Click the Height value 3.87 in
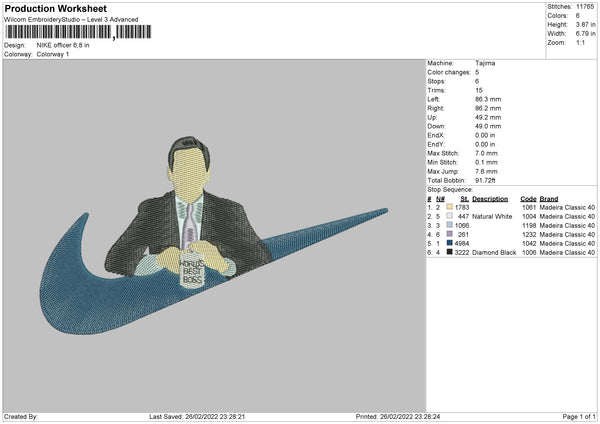 (585, 24)
